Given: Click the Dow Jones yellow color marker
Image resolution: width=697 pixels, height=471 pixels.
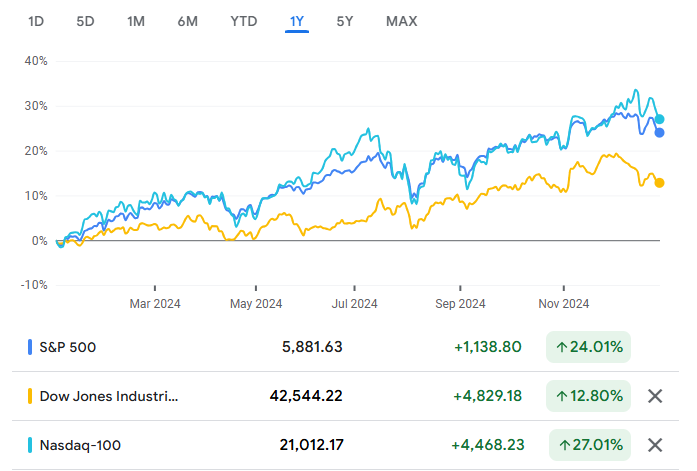Looking at the screenshot, I should pos(30,396).
